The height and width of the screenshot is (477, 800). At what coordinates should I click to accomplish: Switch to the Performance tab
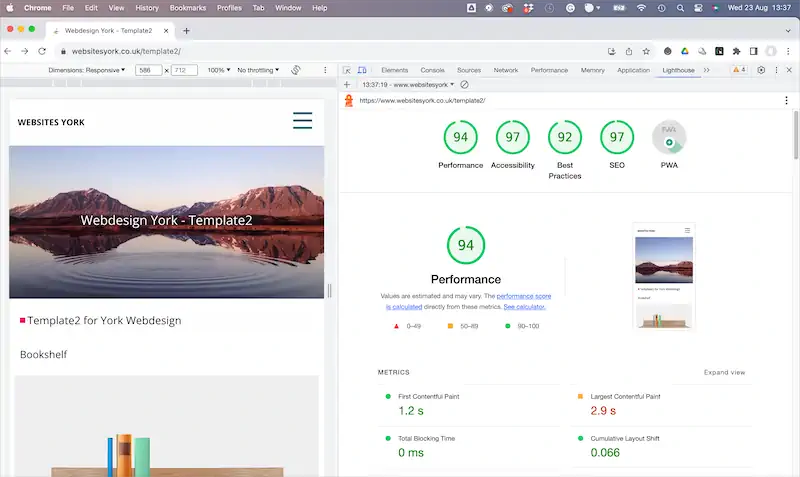(549, 70)
